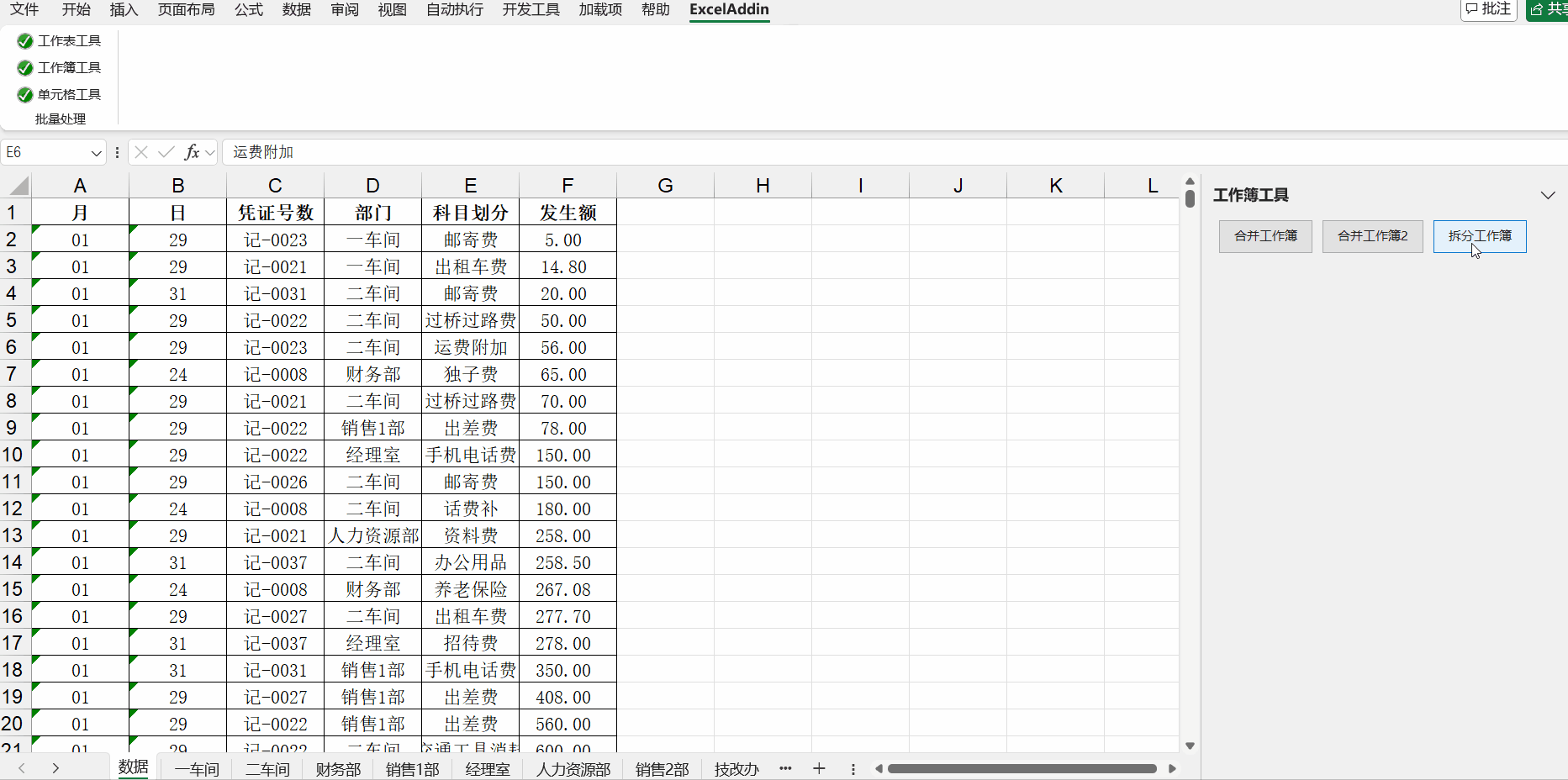Click the 单元格工具 green check icon
1568x780 pixels.
click(25, 95)
